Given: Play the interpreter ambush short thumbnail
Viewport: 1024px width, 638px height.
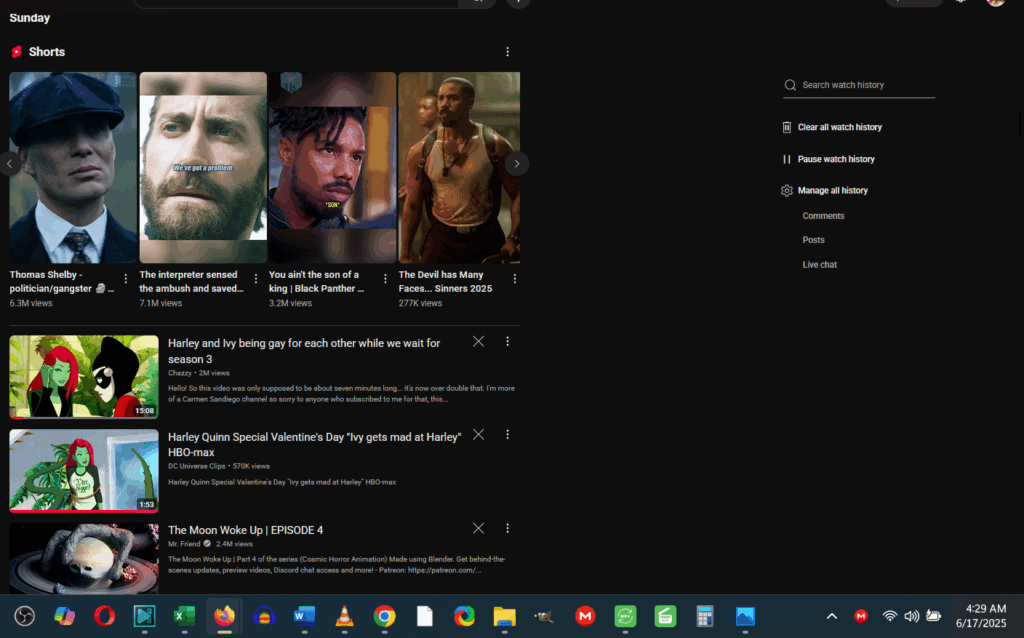Looking at the screenshot, I should [203, 168].
